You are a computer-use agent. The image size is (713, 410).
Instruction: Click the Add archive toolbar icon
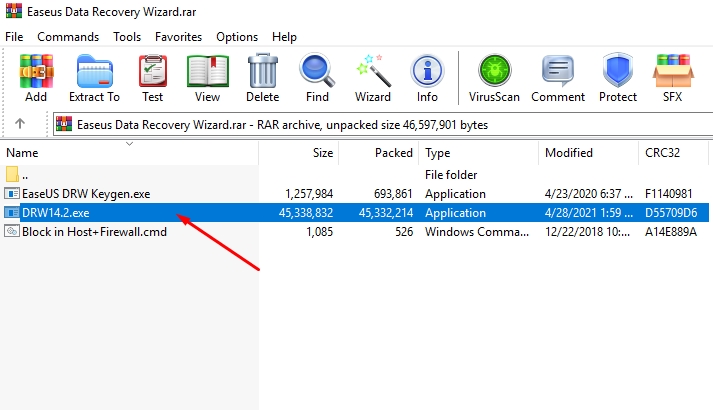pyautogui.click(x=36, y=71)
